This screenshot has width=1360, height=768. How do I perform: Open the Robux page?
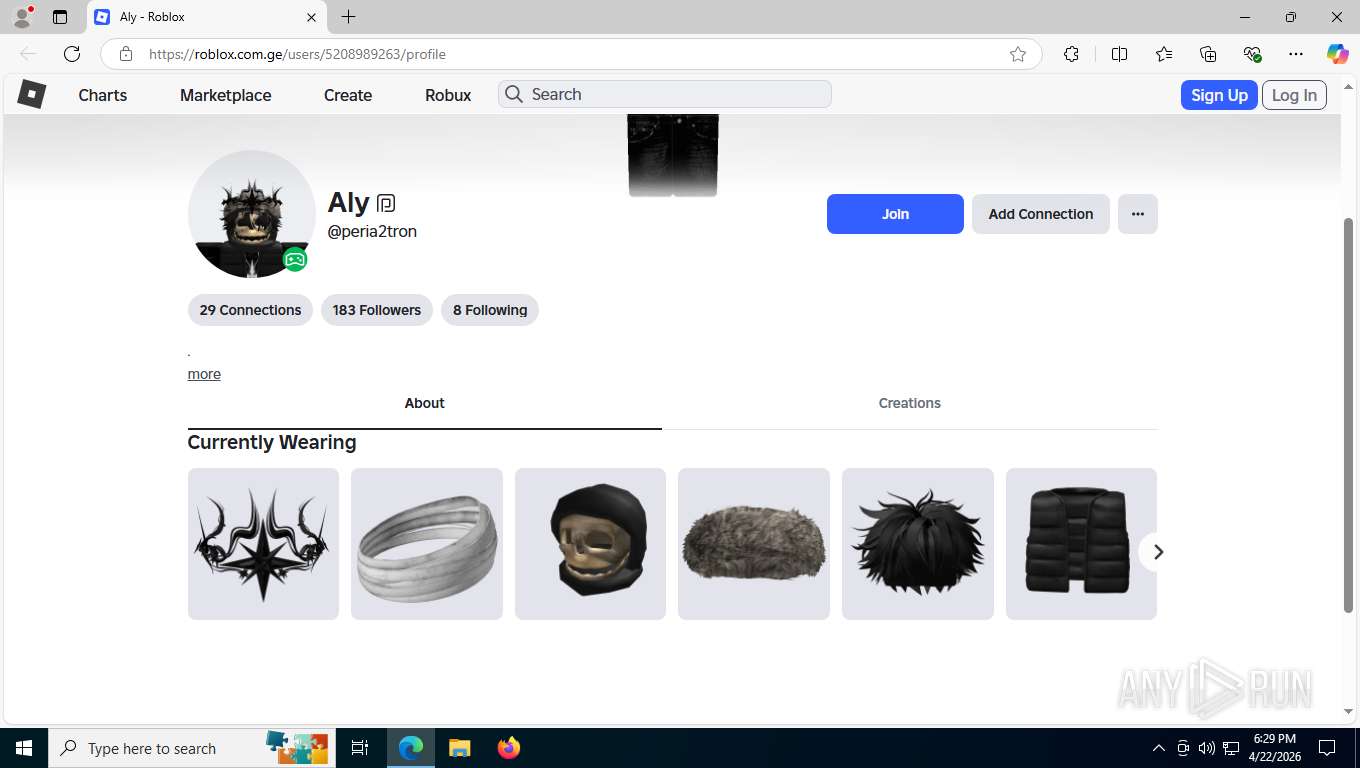[448, 95]
